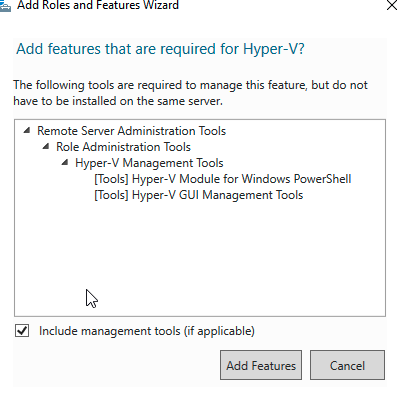Select Hyper-V Management Tools row
Image resolution: width=406 pixels, height=404 pixels.
click(149, 163)
